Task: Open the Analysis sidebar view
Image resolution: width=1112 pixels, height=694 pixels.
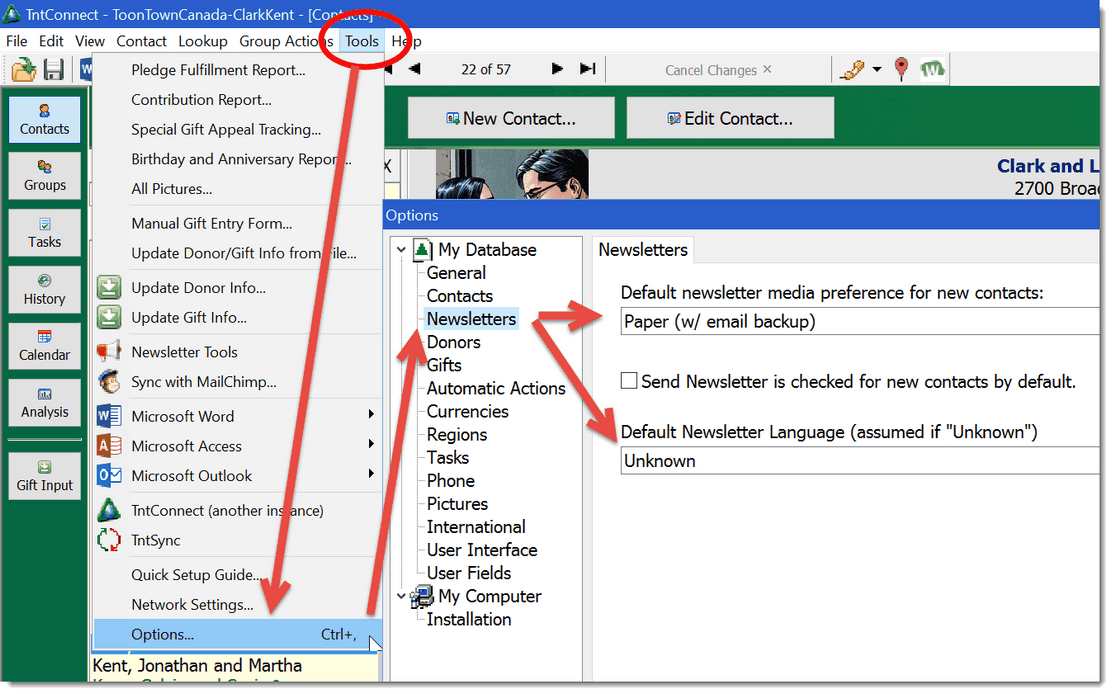Action: [x=45, y=403]
